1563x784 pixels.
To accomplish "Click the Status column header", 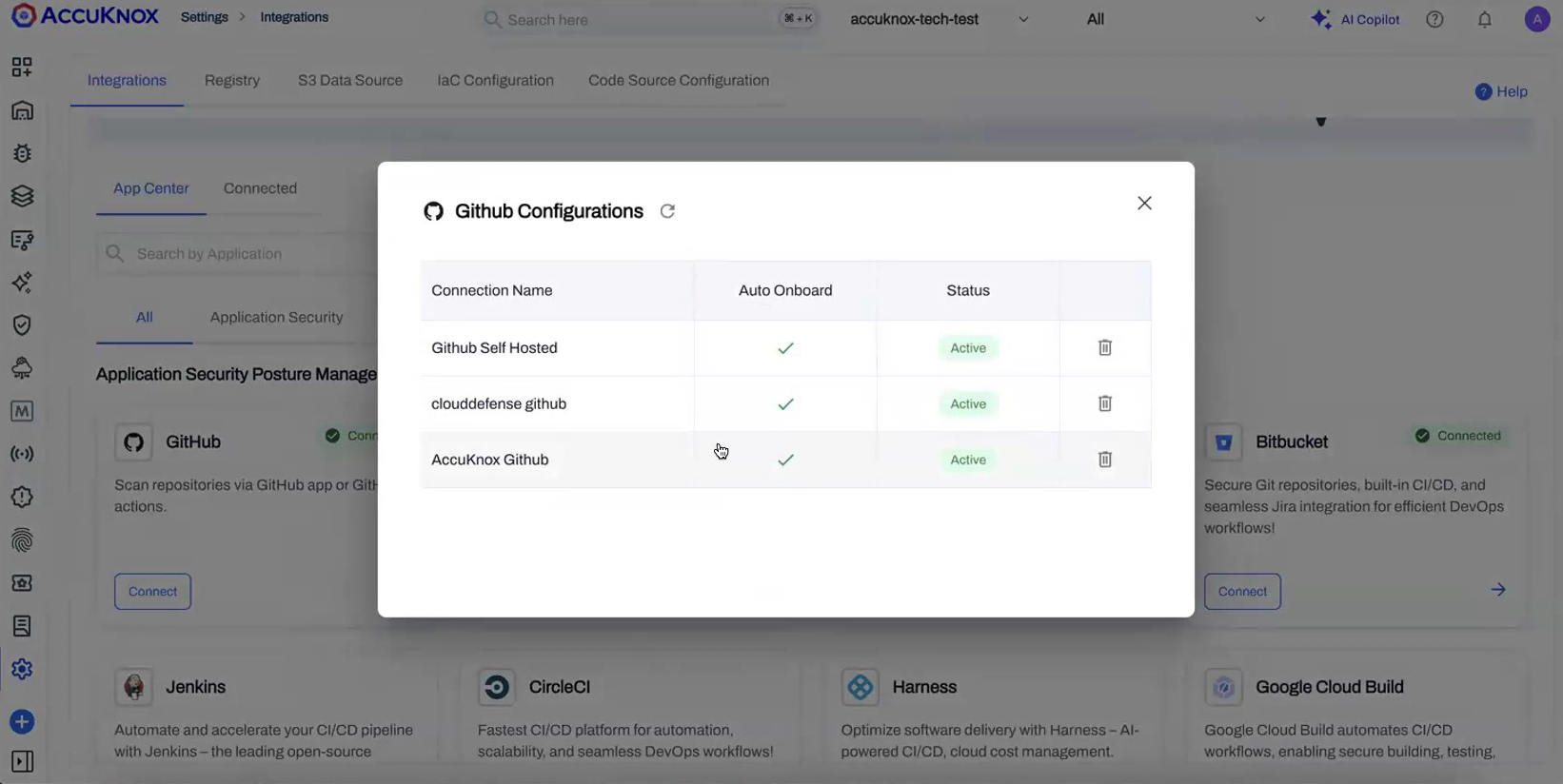I will (968, 290).
